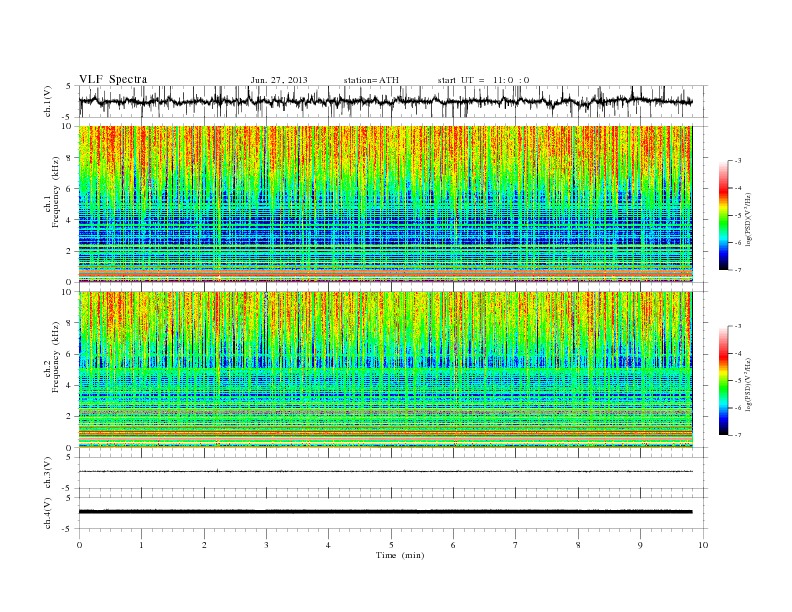The width and height of the screenshot is (792, 612).
Task: Click the "5" tick on the time axis
Action: [391, 545]
